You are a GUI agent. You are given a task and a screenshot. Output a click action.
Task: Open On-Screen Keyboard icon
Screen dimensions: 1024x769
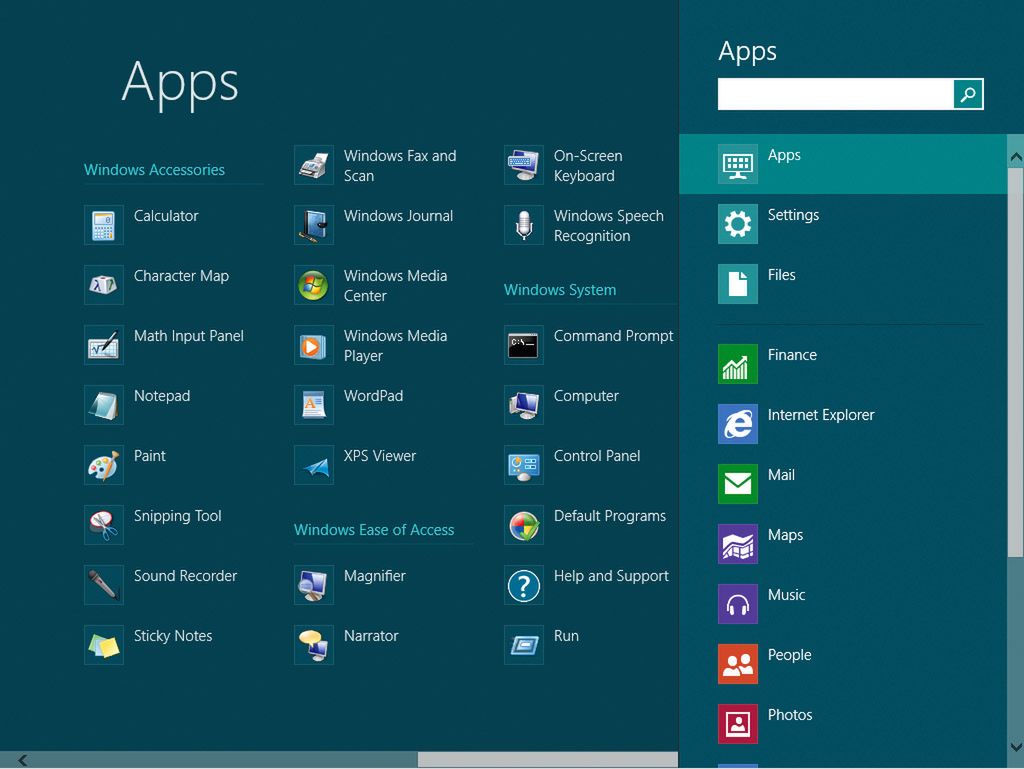click(524, 165)
